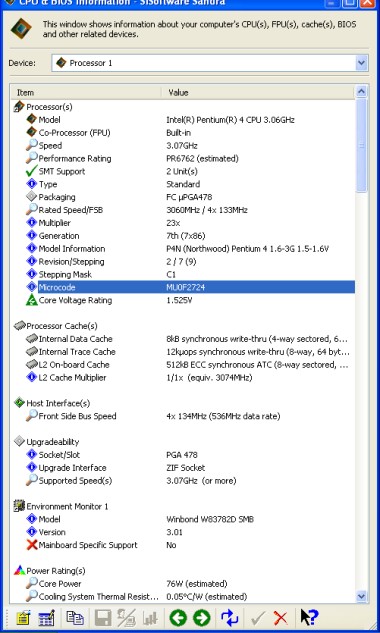380x633 pixels.
Task: Click the green triangle icon beside Core Voltage Rating
Action: pos(31,300)
